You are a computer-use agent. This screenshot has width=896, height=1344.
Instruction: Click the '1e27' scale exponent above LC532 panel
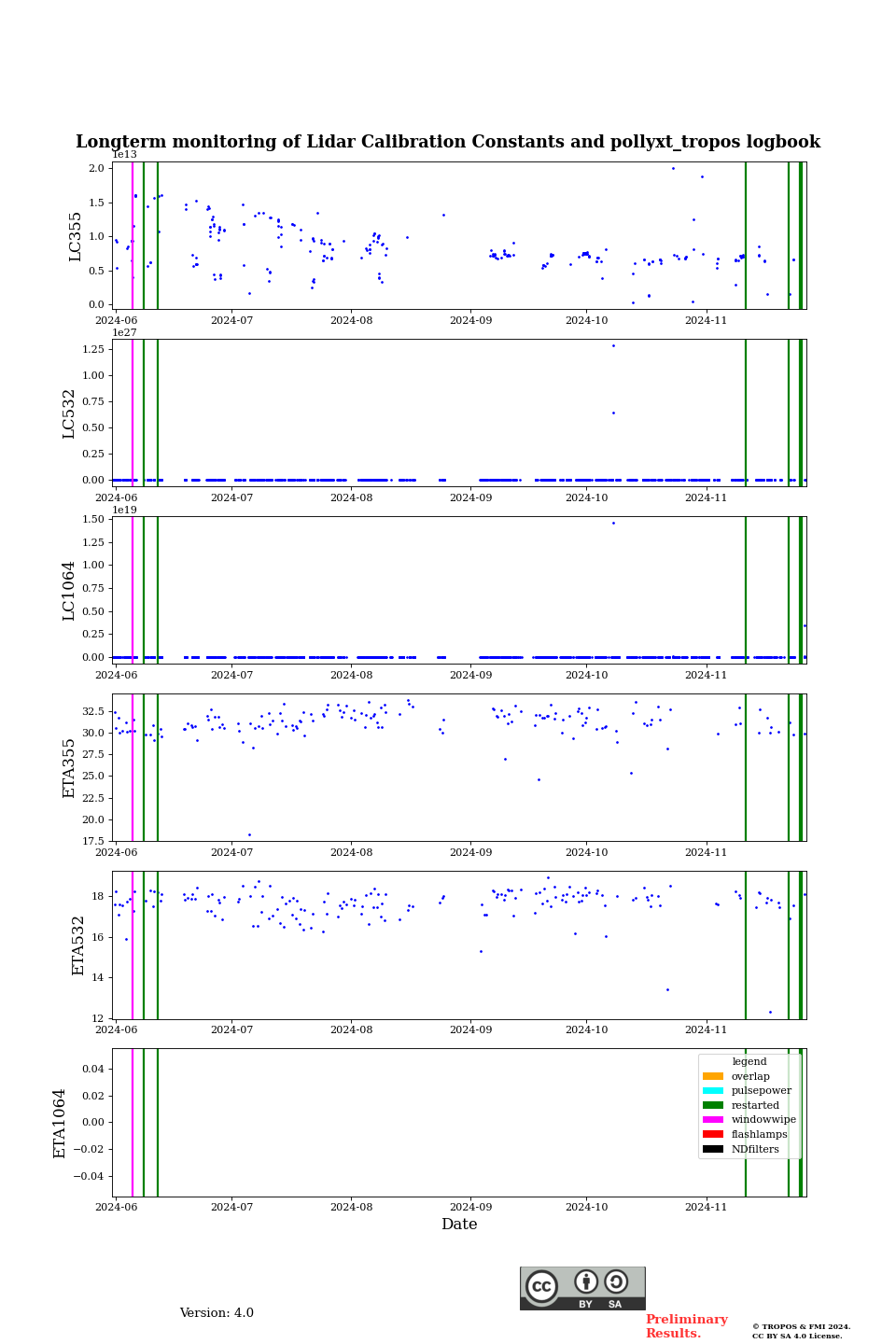coord(124,332)
